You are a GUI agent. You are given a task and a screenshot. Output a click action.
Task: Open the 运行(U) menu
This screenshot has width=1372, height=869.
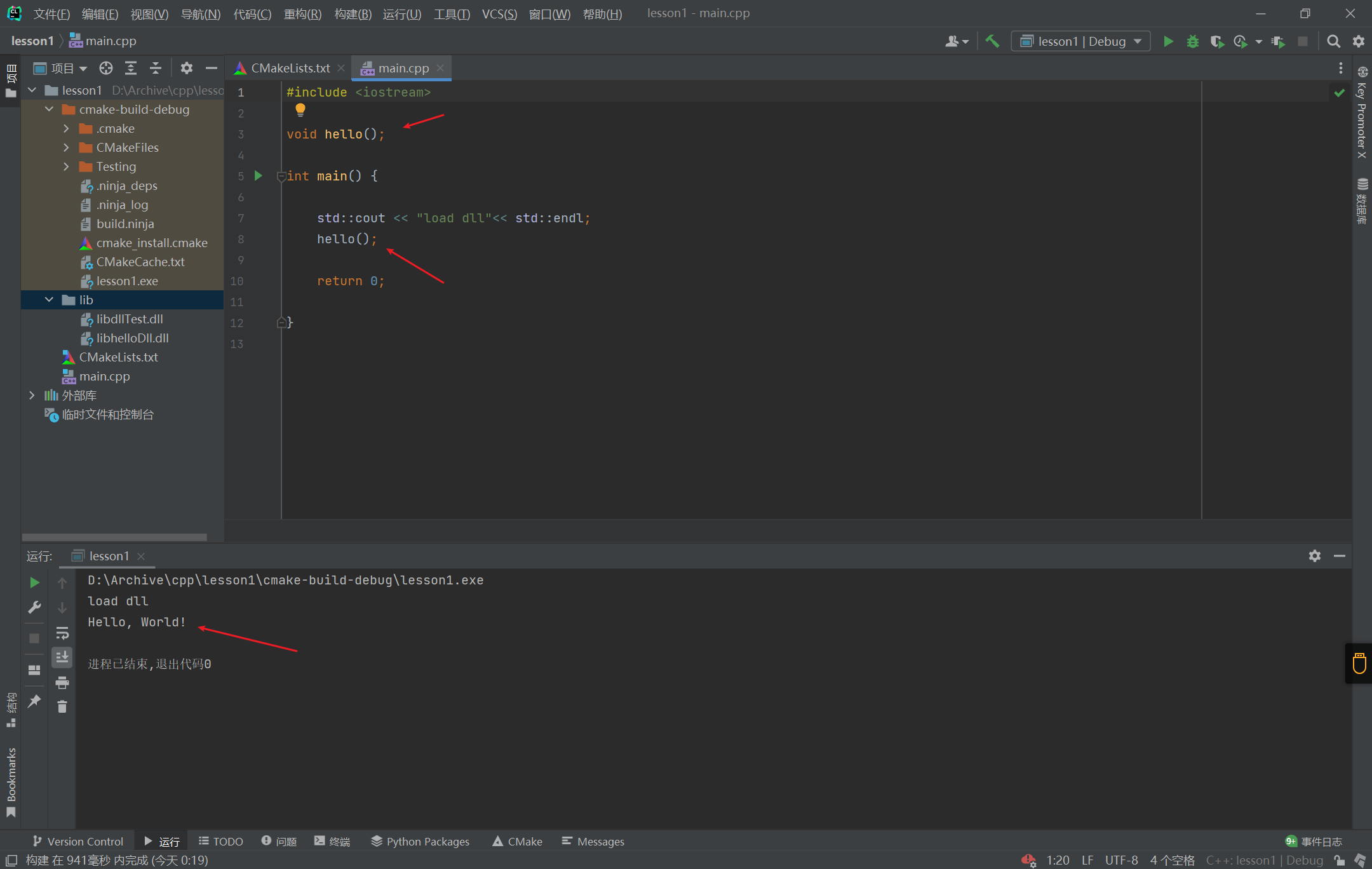pyautogui.click(x=401, y=14)
